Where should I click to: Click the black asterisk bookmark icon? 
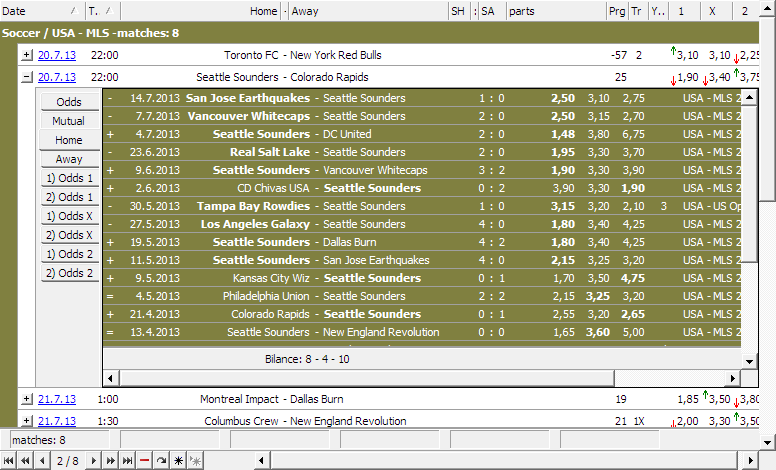pos(178,461)
